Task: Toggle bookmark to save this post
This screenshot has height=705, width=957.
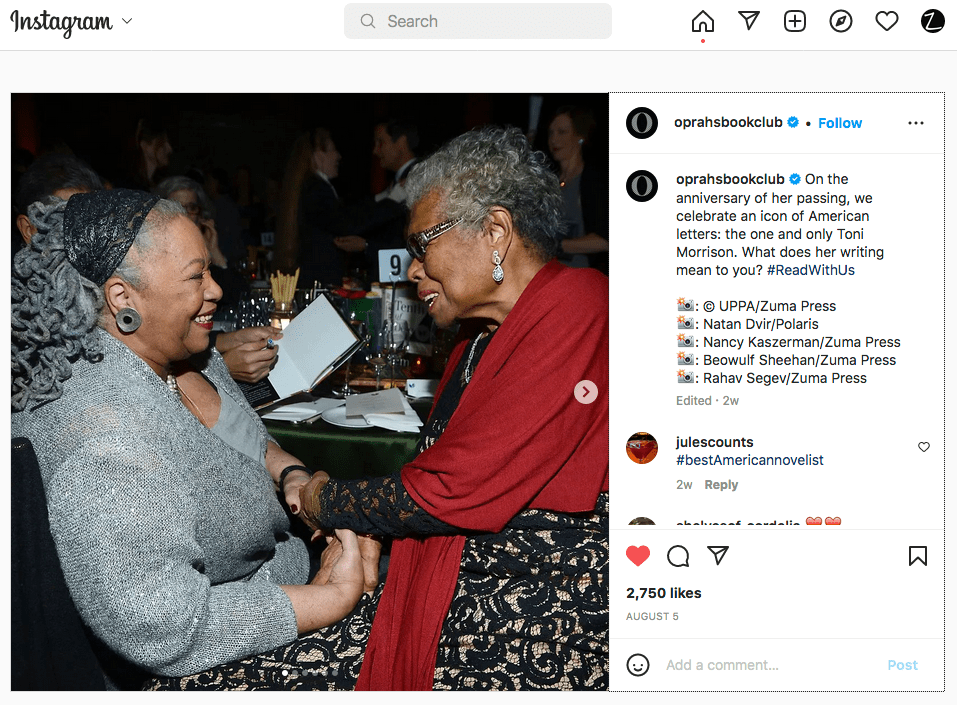Action: click(x=917, y=555)
